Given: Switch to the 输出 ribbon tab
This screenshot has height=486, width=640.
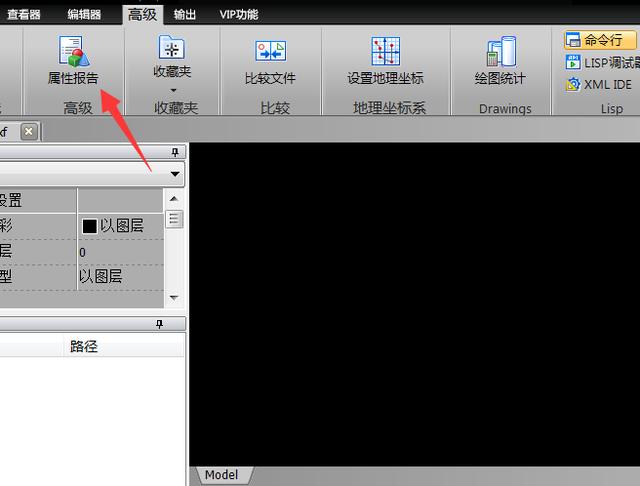Looking at the screenshot, I should click(185, 15).
